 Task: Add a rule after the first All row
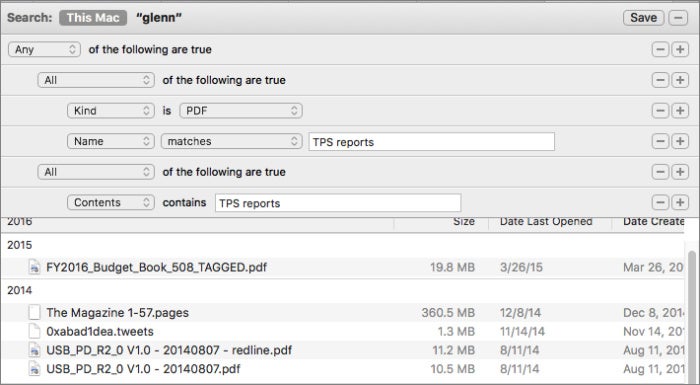(680, 80)
